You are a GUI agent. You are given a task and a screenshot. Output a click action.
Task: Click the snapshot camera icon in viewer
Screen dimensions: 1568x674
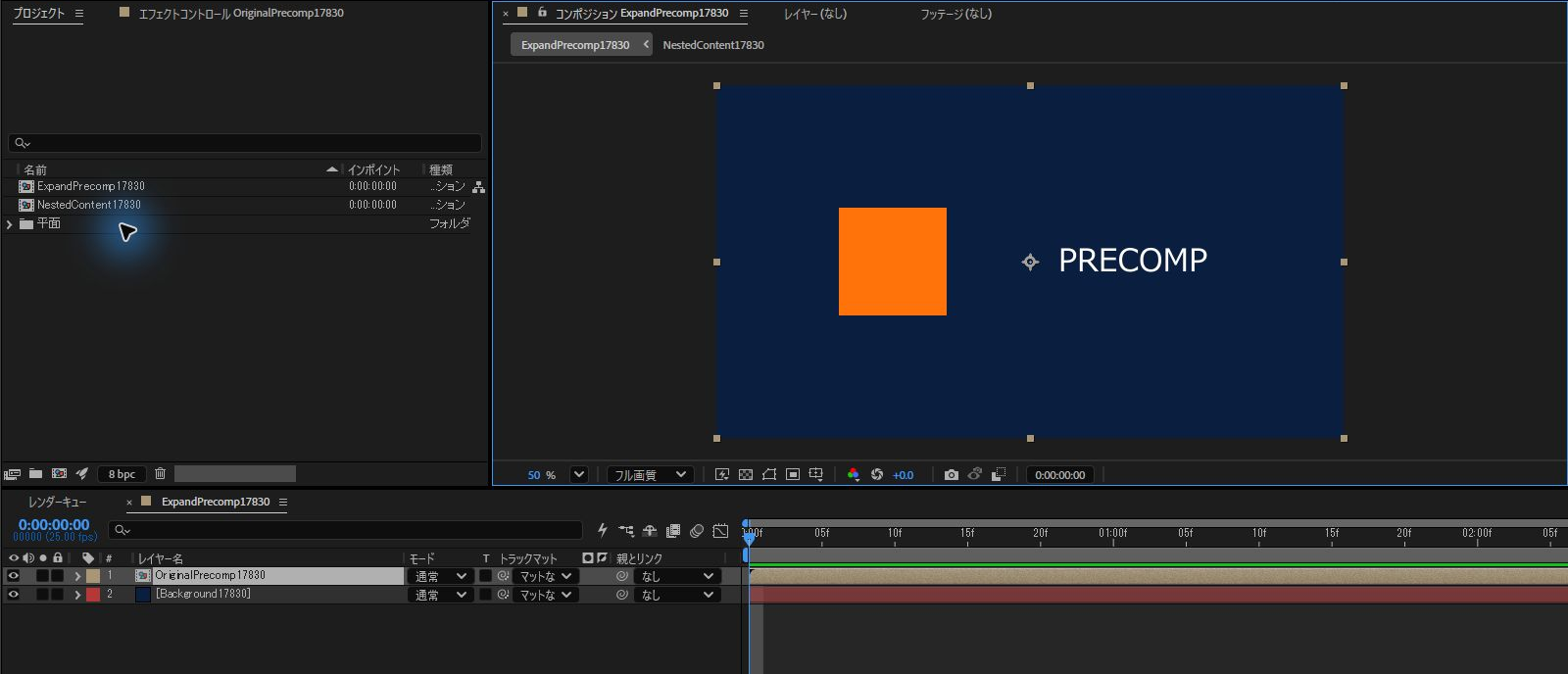pyautogui.click(x=951, y=475)
